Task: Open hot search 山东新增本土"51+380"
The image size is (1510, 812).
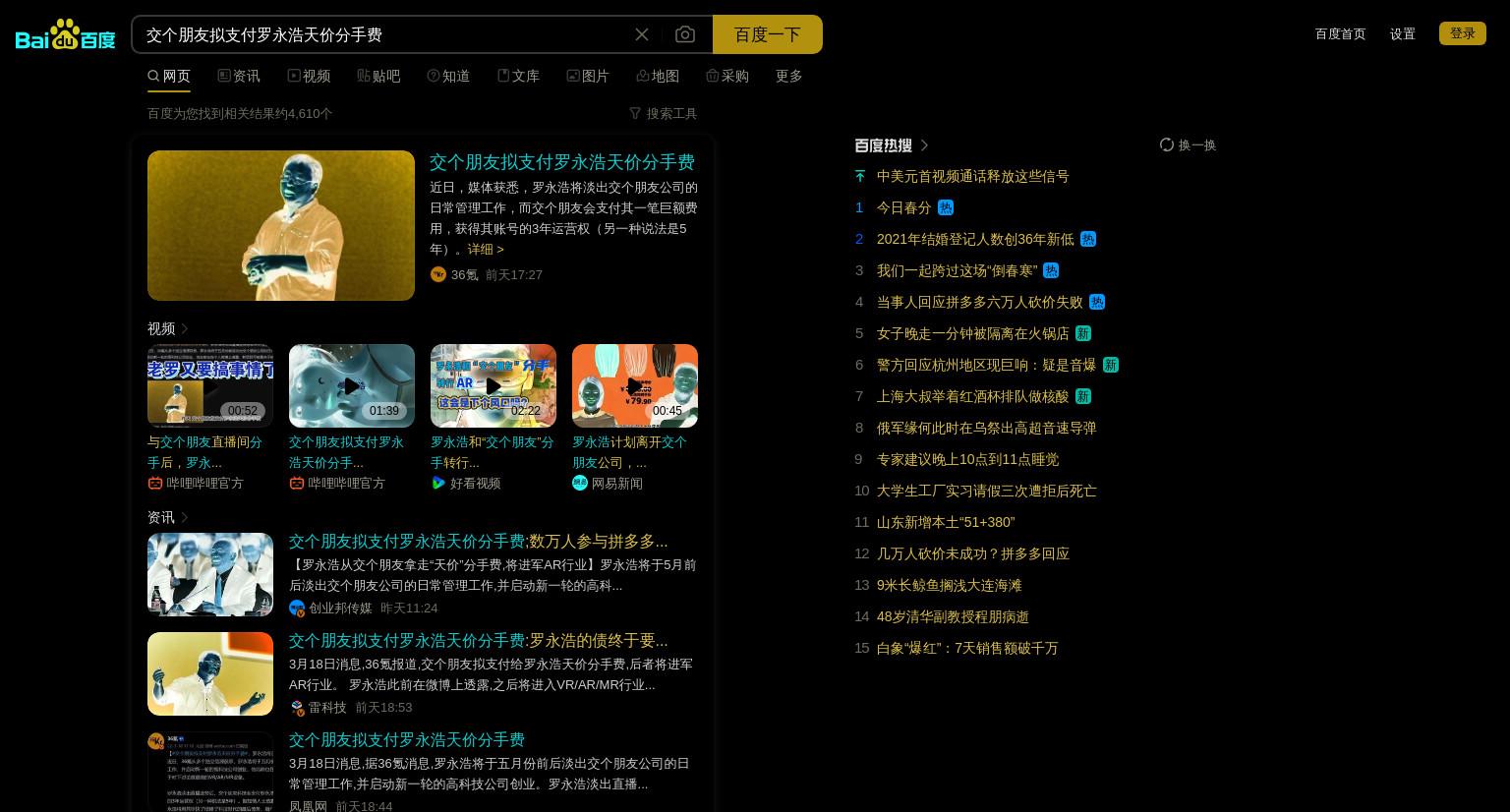Action: click(x=946, y=522)
